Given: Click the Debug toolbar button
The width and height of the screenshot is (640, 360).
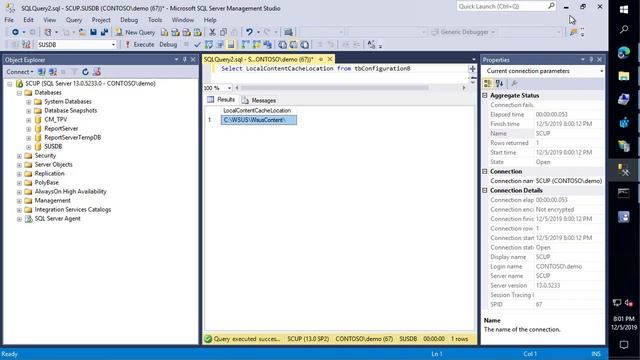Looking at the screenshot, I should (x=168, y=44).
